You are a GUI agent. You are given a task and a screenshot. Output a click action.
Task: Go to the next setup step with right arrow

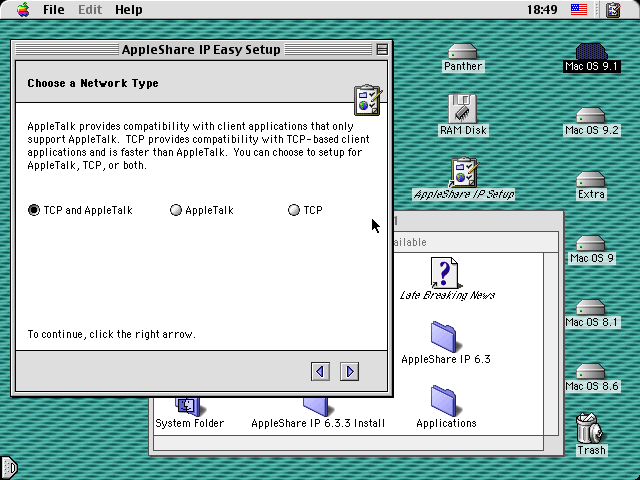click(349, 371)
